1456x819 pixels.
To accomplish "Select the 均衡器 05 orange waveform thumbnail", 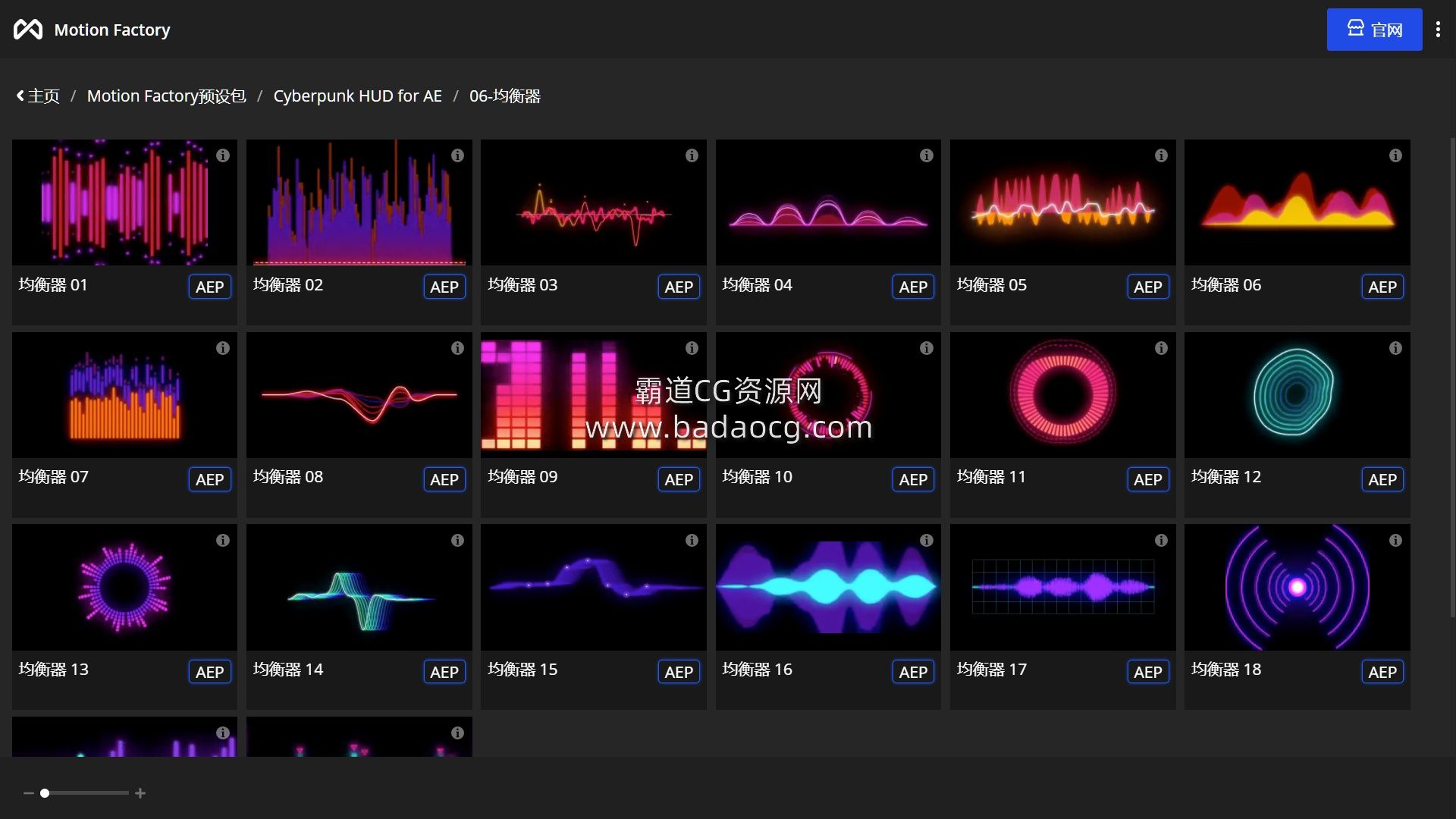I will point(1063,202).
